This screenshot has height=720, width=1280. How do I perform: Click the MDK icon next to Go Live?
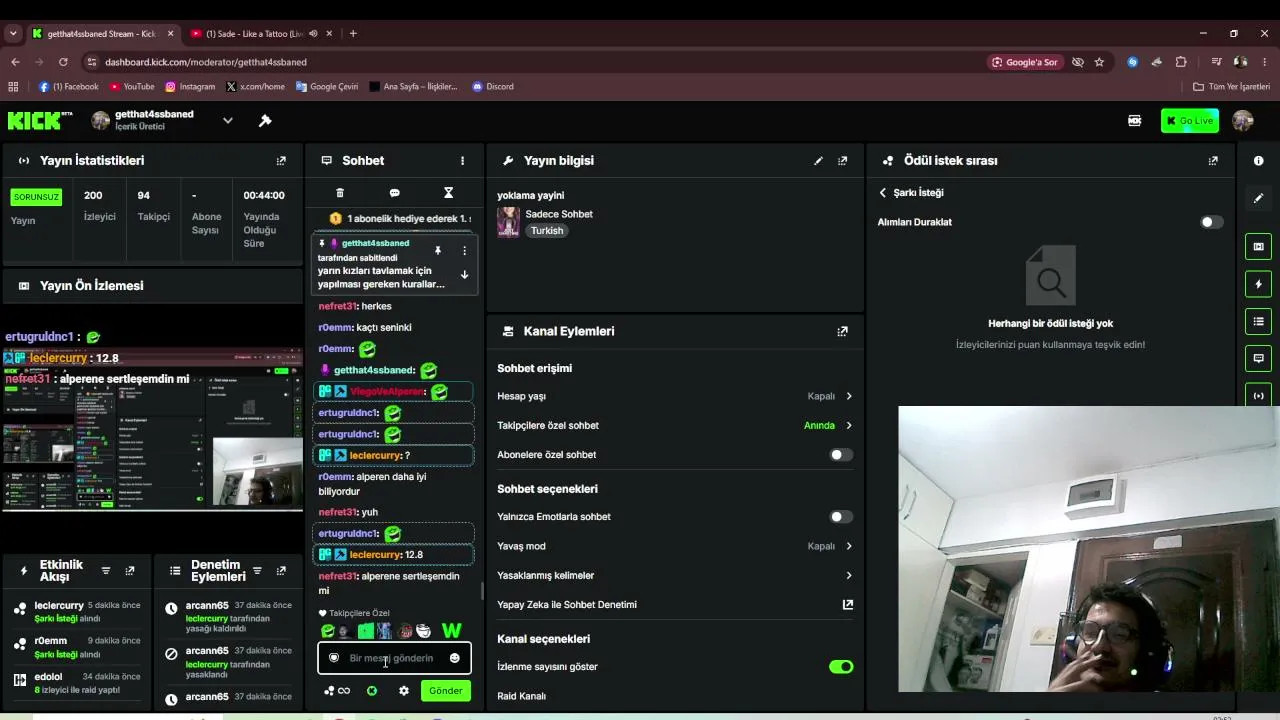pyautogui.click(x=1134, y=121)
